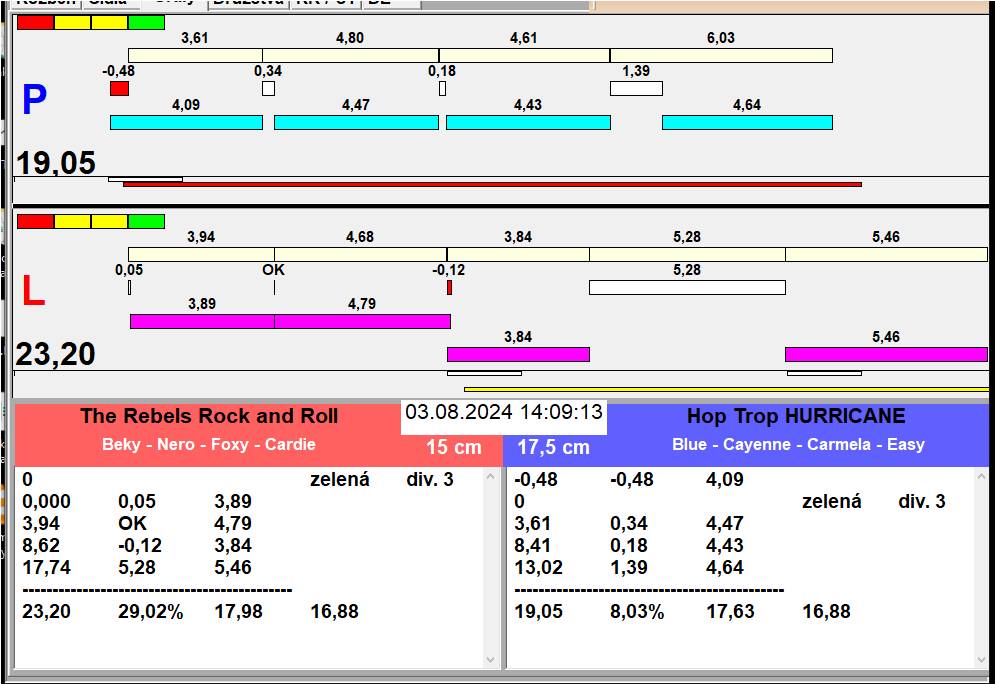Select the white 0,34 pass marker in lane P
This screenshot has width=995, height=684.
coord(268,89)
